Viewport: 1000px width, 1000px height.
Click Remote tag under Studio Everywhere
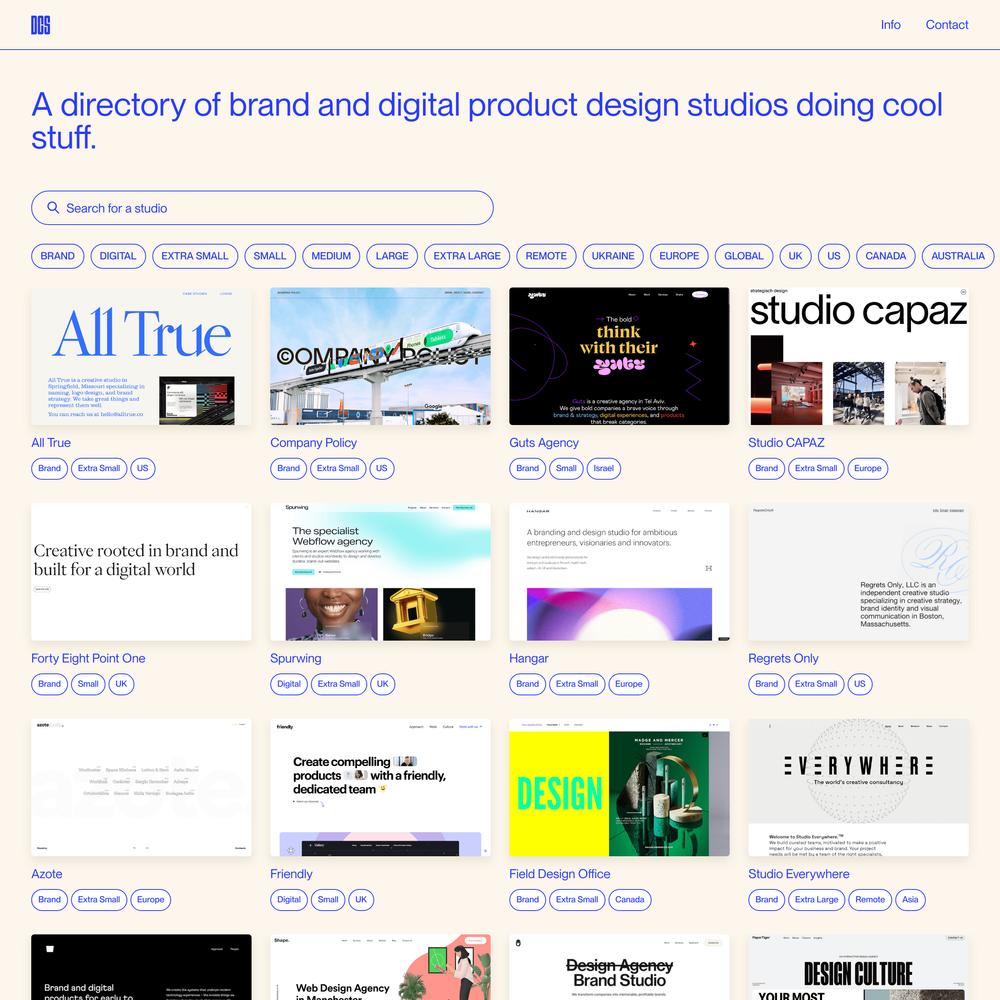pos(870,899)
